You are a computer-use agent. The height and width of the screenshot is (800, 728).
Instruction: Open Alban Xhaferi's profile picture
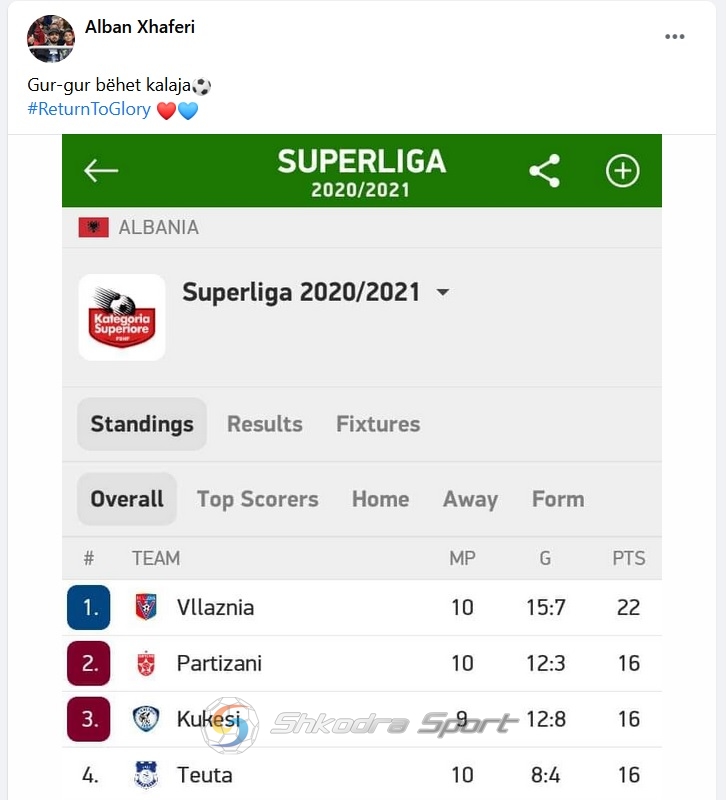point(51,39)
